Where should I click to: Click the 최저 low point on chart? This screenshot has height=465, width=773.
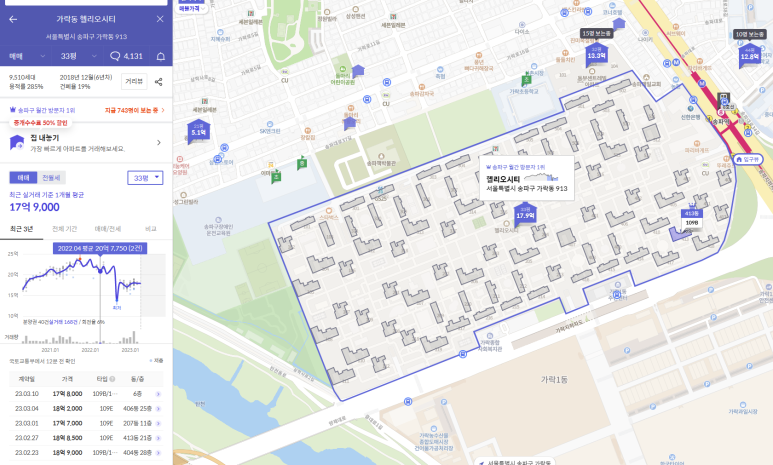(x=117, y=300)
